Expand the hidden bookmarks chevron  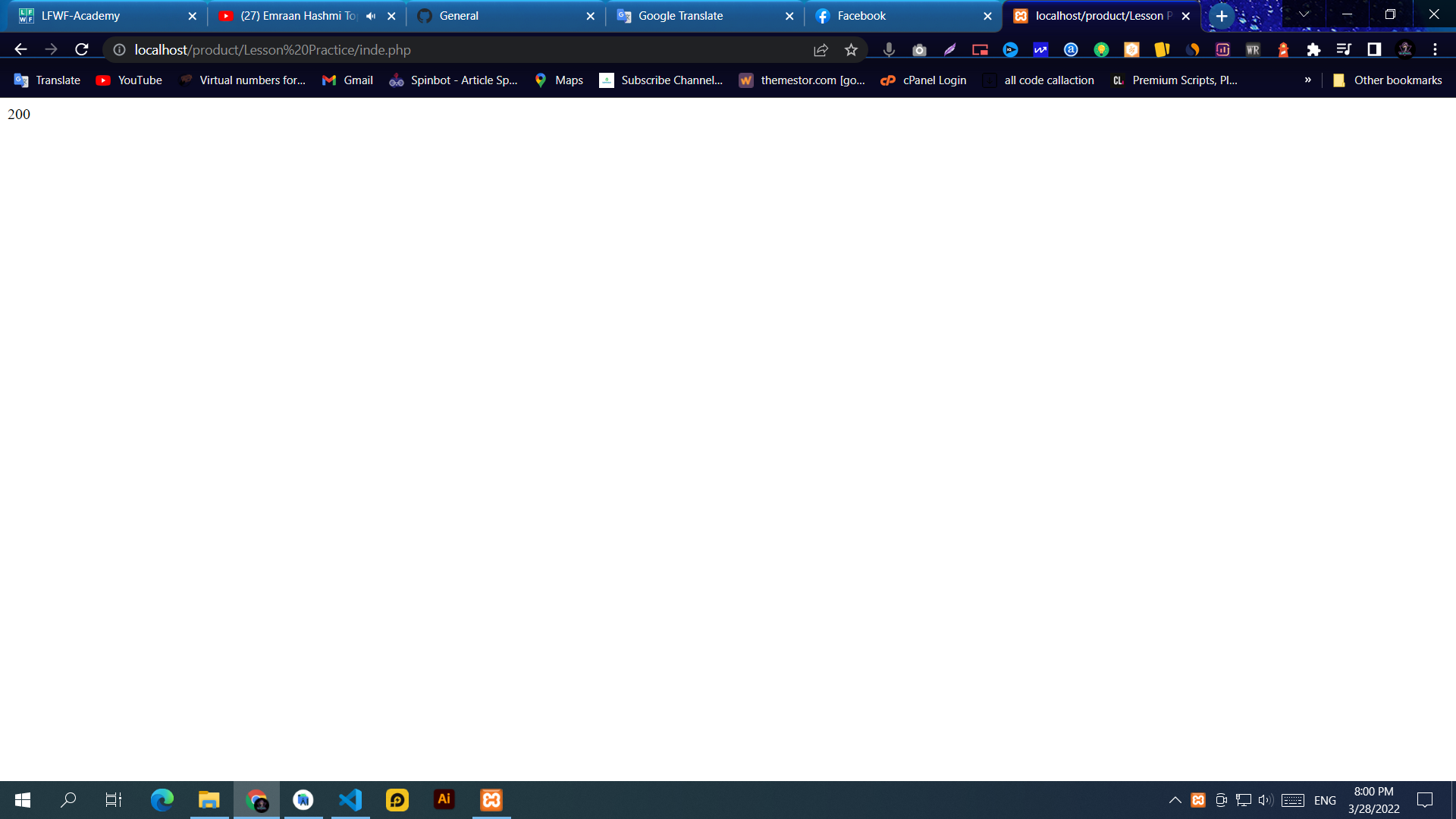pyautogui.click(x=1307, y=80)
